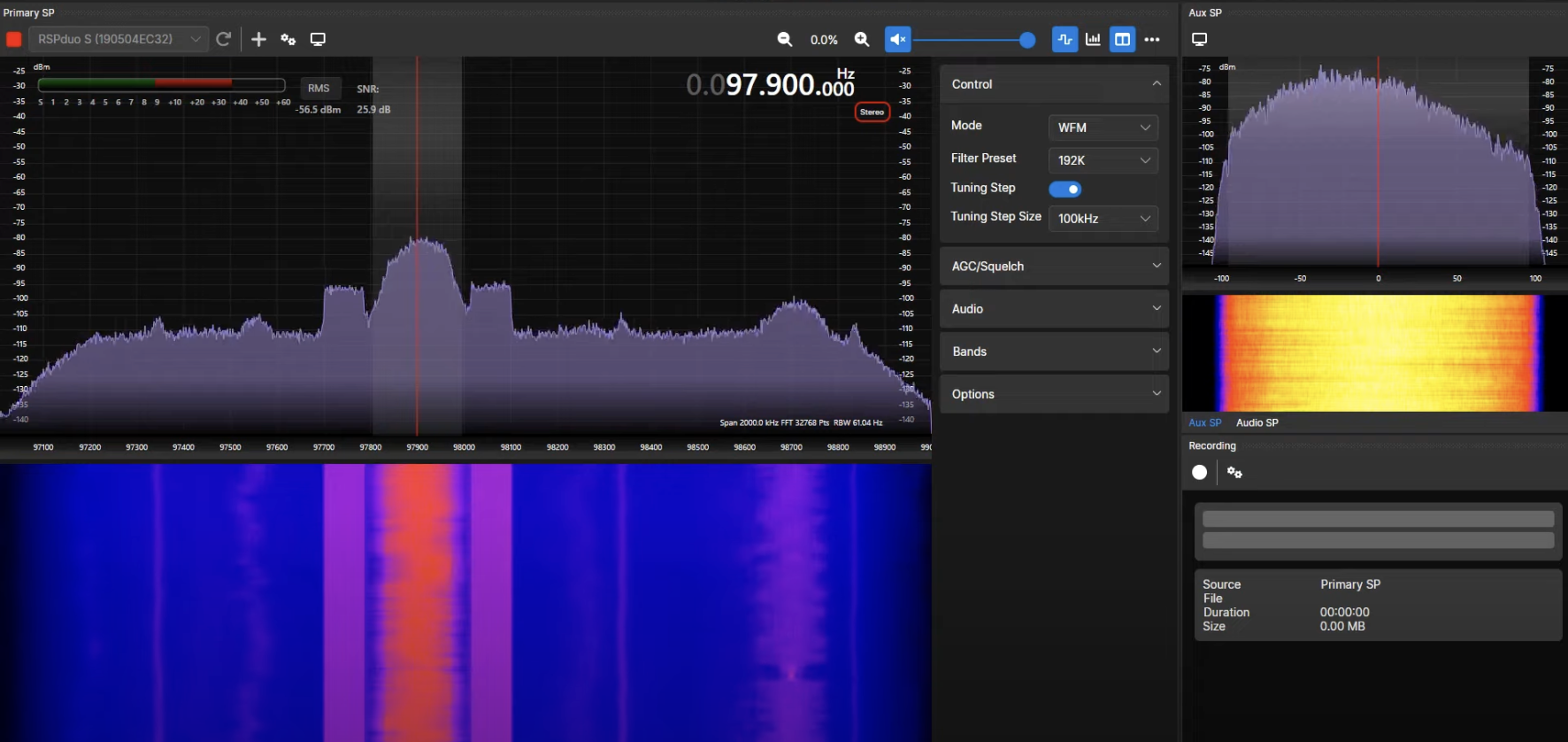This screenshot has width=1568, height=742.
Task: Switch to the Aux SP tab
Action: (x=1204, y=422)
